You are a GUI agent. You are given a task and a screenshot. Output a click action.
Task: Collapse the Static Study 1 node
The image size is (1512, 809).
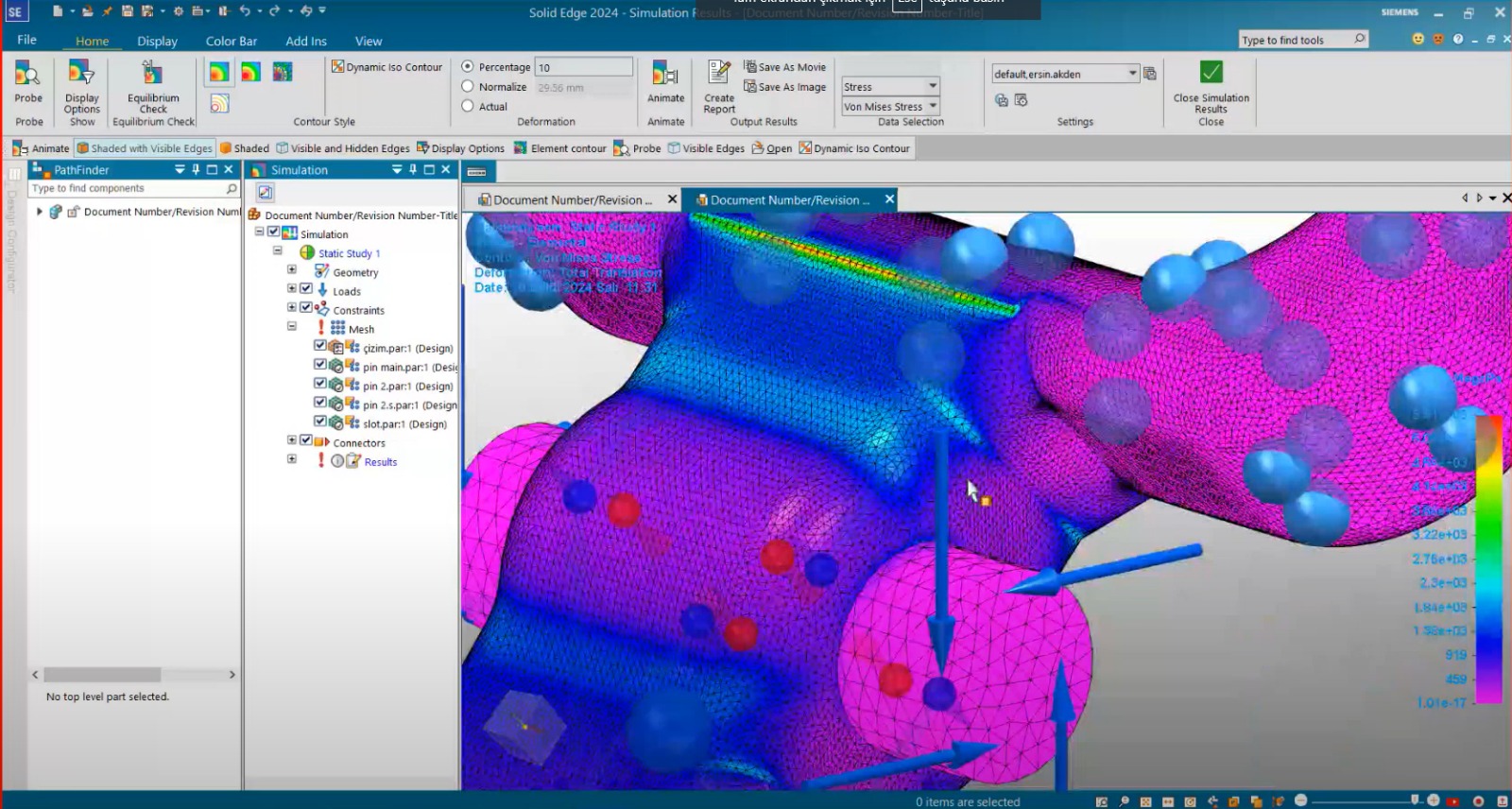(278, 251)
